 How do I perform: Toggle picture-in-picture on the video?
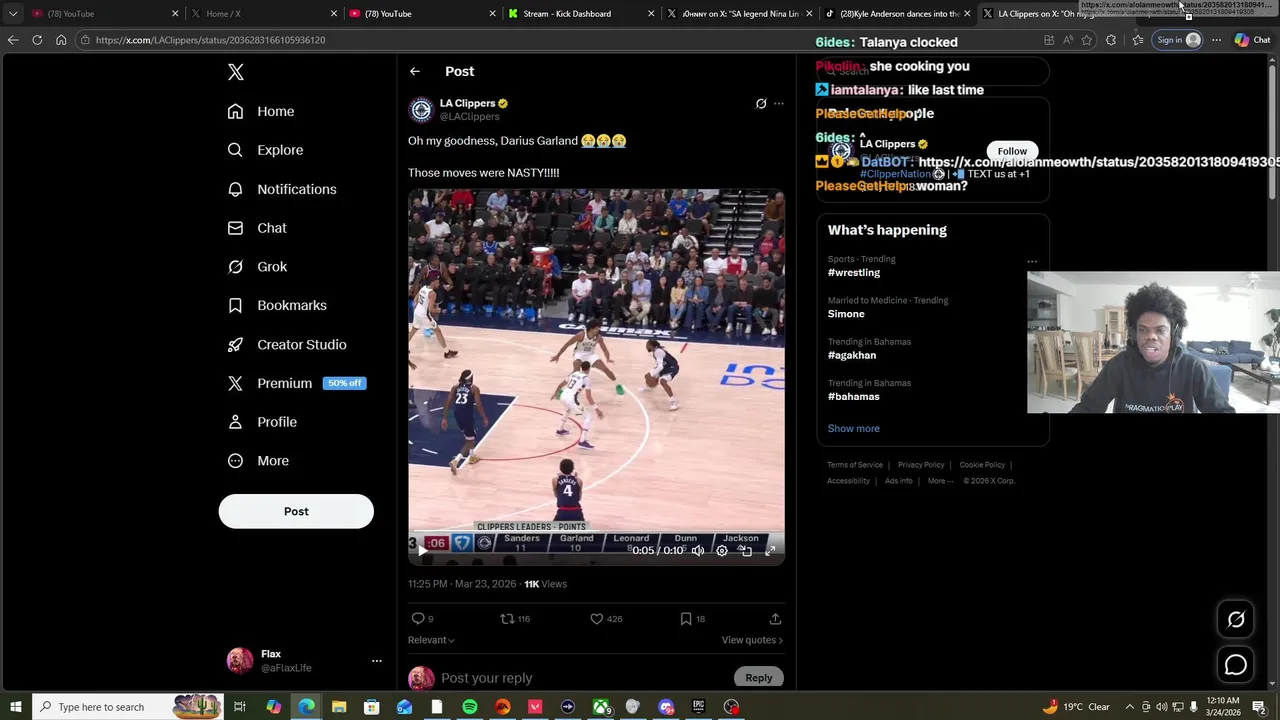click(746, 550)
